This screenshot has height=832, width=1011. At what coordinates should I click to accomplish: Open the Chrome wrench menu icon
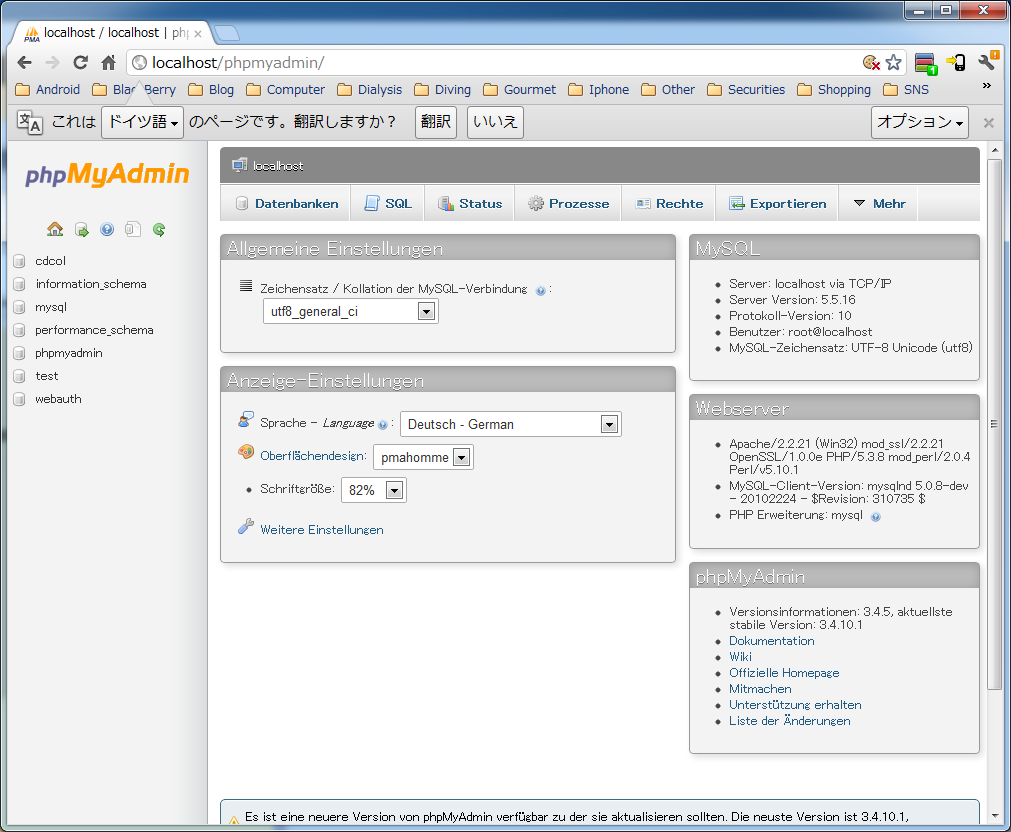tap(988, 61)
